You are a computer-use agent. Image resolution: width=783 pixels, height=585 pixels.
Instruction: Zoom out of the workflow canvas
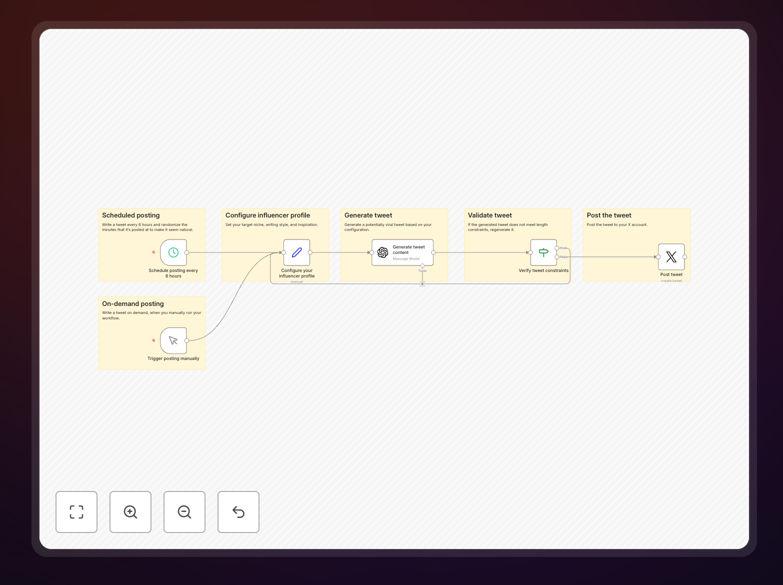(184, 512)
